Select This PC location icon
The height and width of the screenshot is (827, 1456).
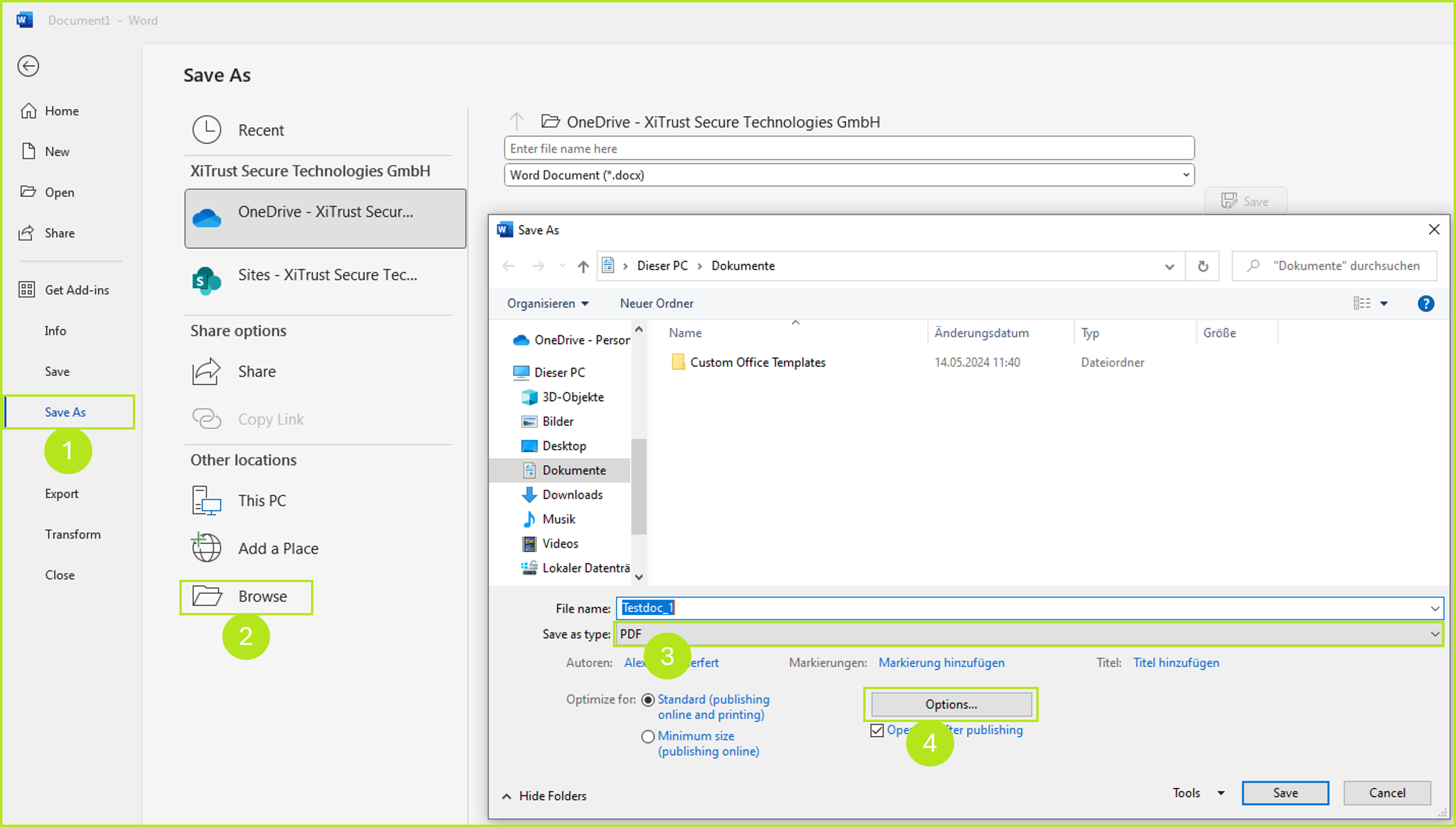pyautogui.click(x=207, y=501)
